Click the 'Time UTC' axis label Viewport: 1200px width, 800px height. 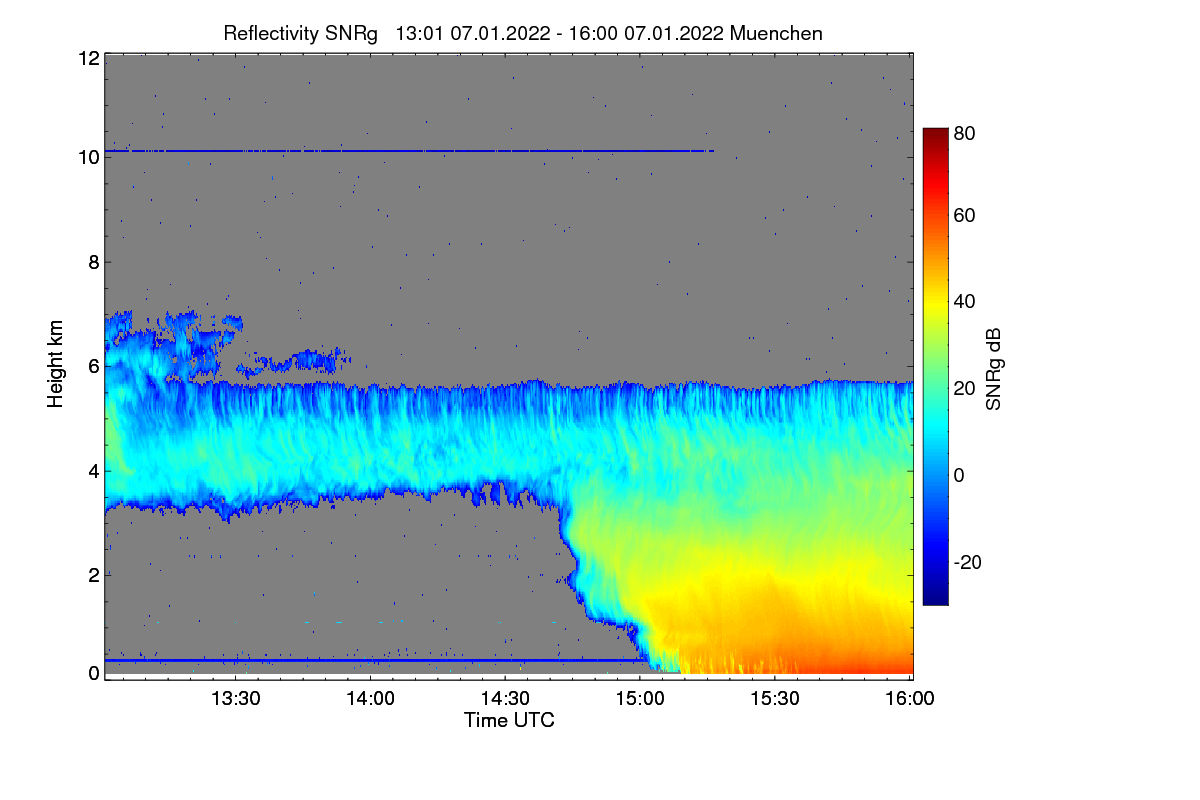click(509, 720)
